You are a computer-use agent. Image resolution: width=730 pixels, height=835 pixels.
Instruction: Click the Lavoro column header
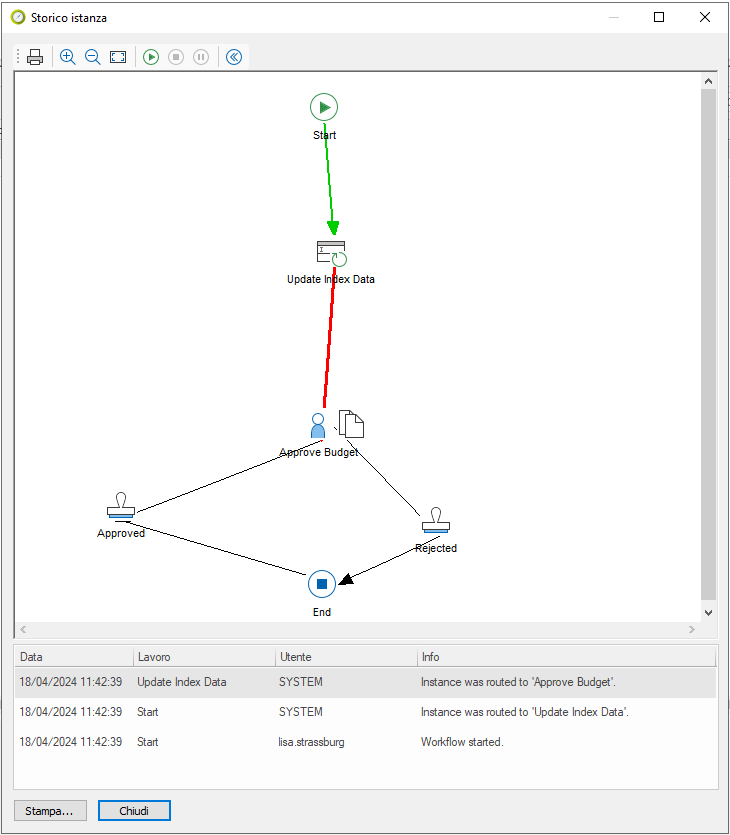204,657
